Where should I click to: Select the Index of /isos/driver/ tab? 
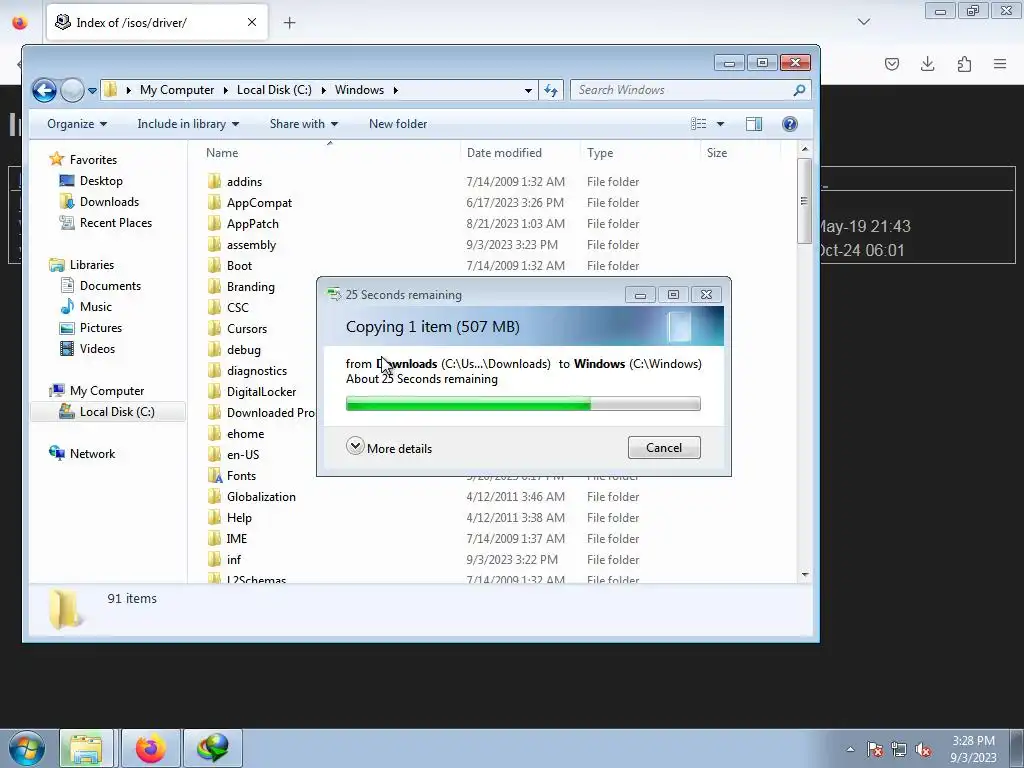tap(157, 23)
